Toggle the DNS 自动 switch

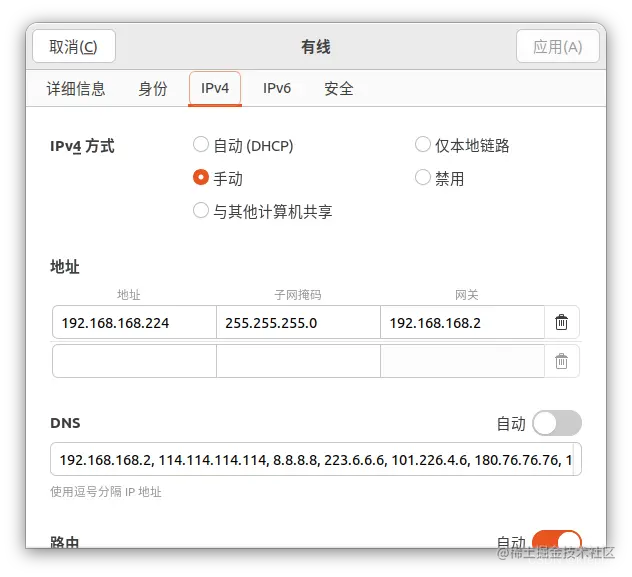tap(557, 423)
